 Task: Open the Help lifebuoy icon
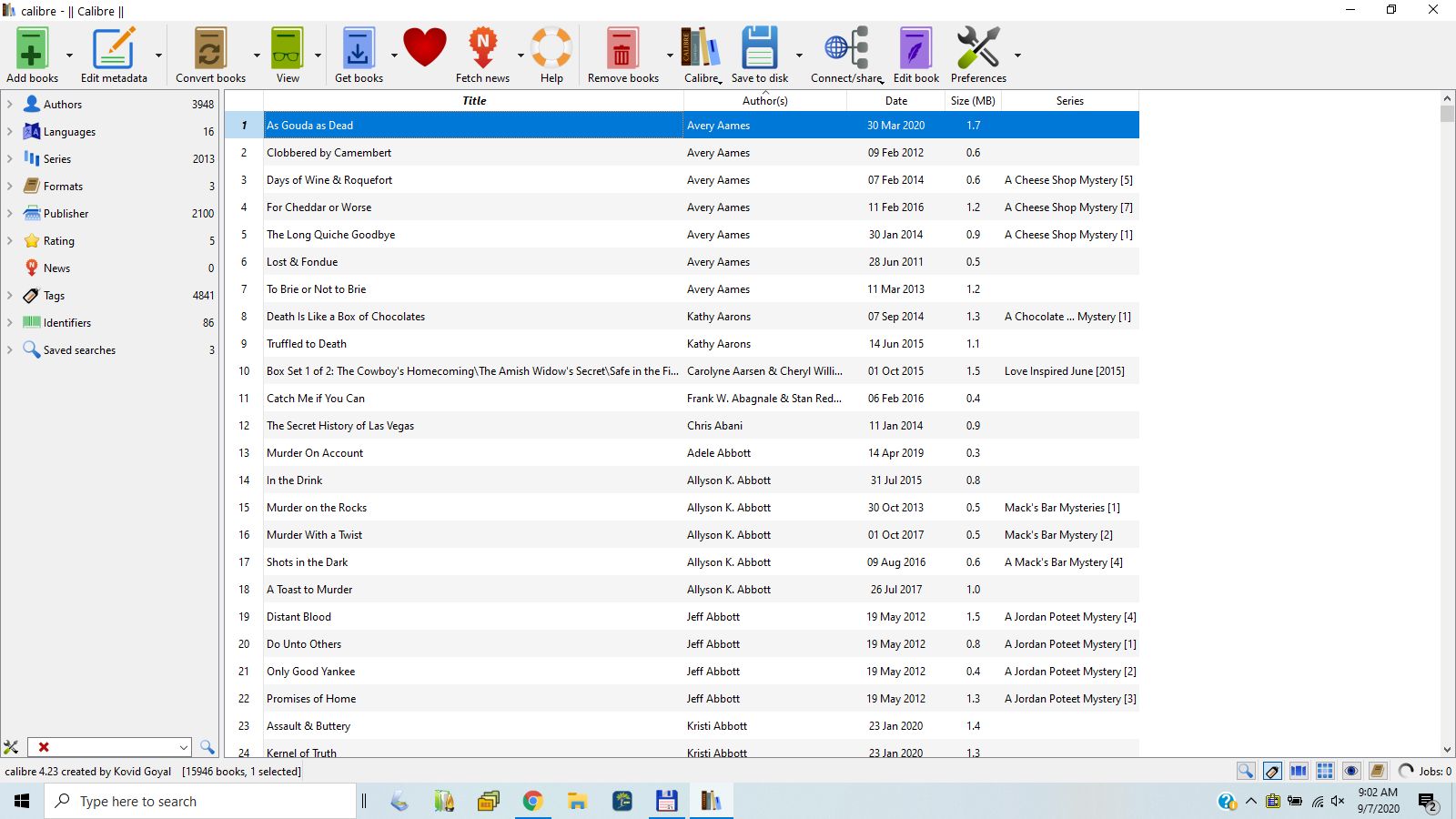pyautogui.click(x=551, y=48)
